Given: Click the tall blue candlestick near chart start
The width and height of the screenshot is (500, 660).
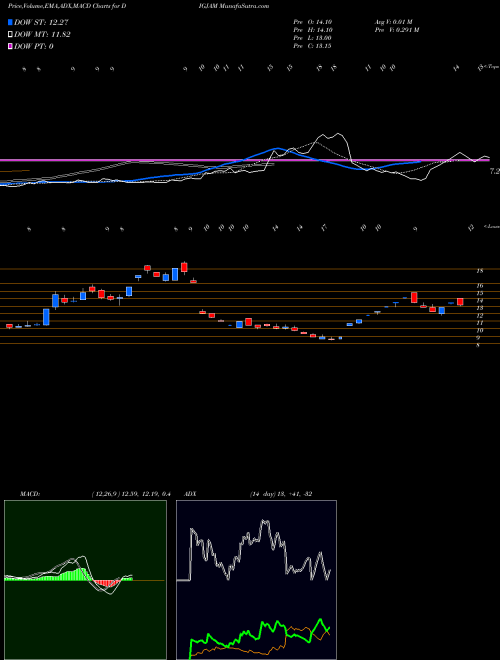Looking at the screenshot, I should click(46, 317).
